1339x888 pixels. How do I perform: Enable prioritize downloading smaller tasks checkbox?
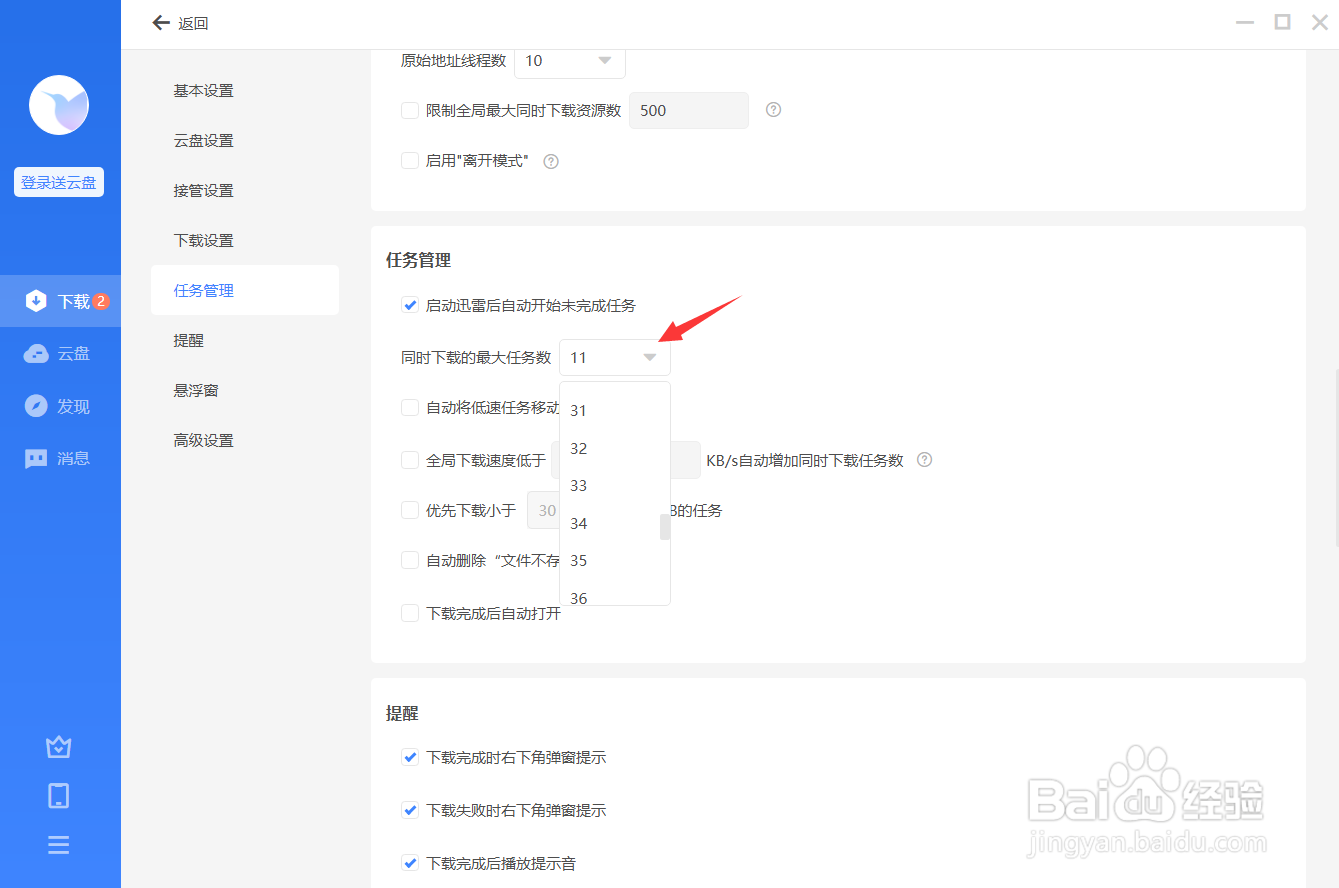pyautogui.click(x=410, y=510)
